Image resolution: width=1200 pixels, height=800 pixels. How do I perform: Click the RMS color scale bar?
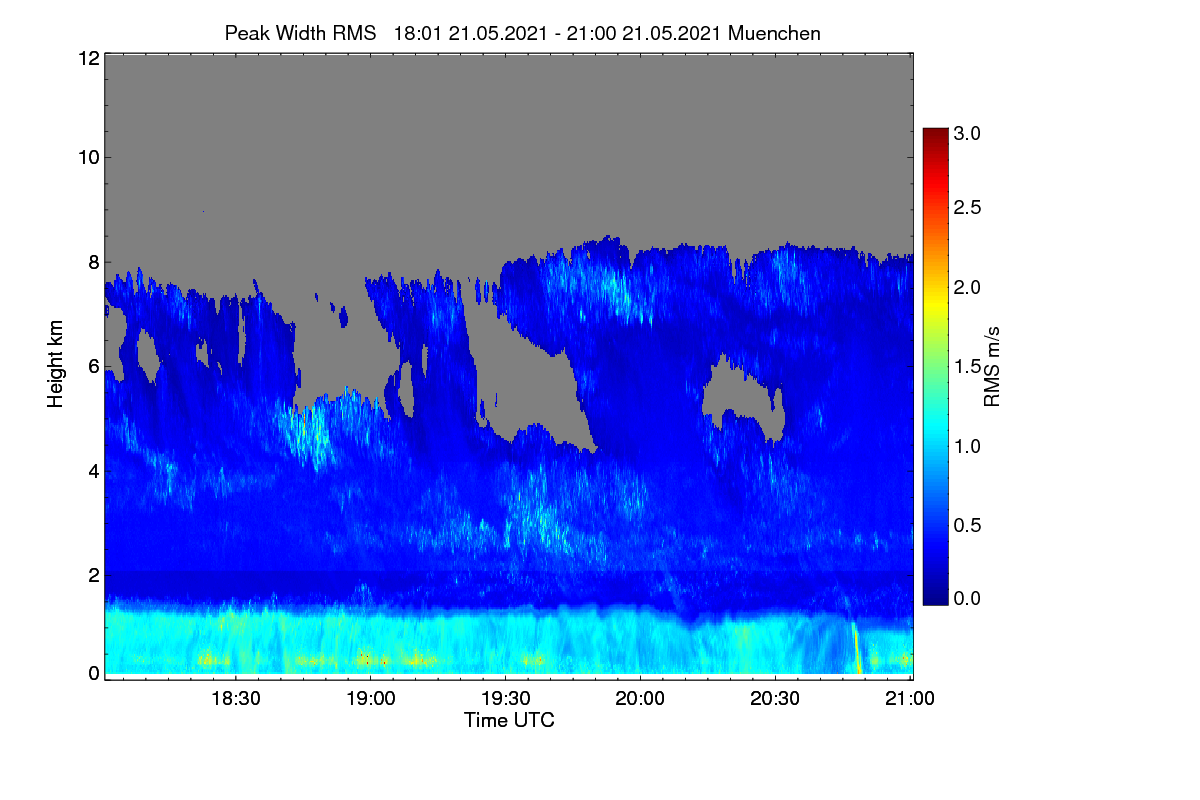(x=934, y=366)
